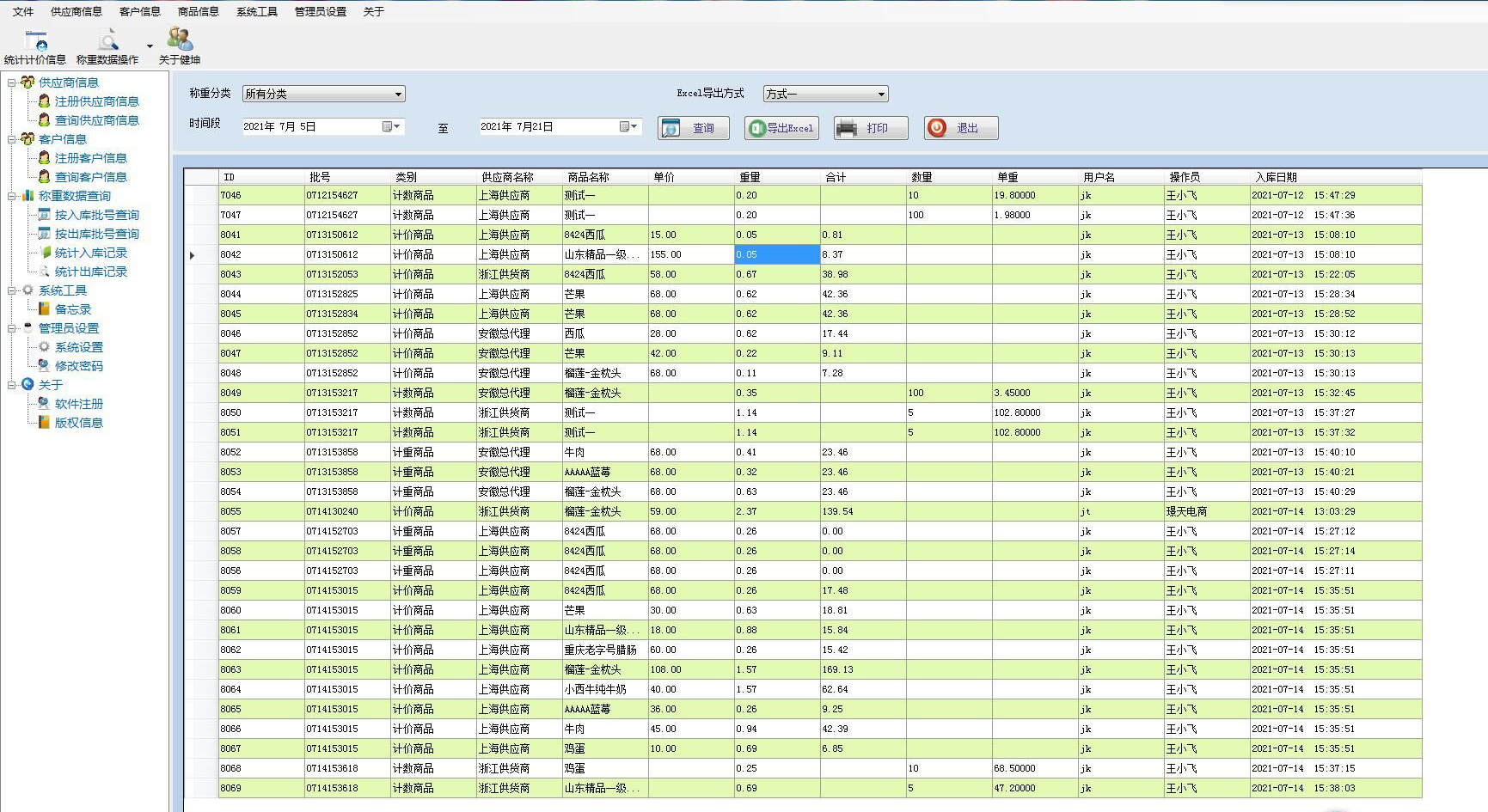Click the highlighted weight cell 0.05 in row 8042
This screenshot has width=1488, height=812.
point(777,255)
